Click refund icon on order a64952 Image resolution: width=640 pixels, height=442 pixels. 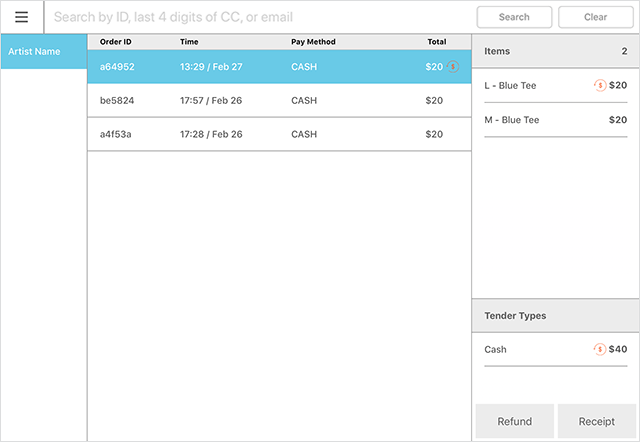453,67
